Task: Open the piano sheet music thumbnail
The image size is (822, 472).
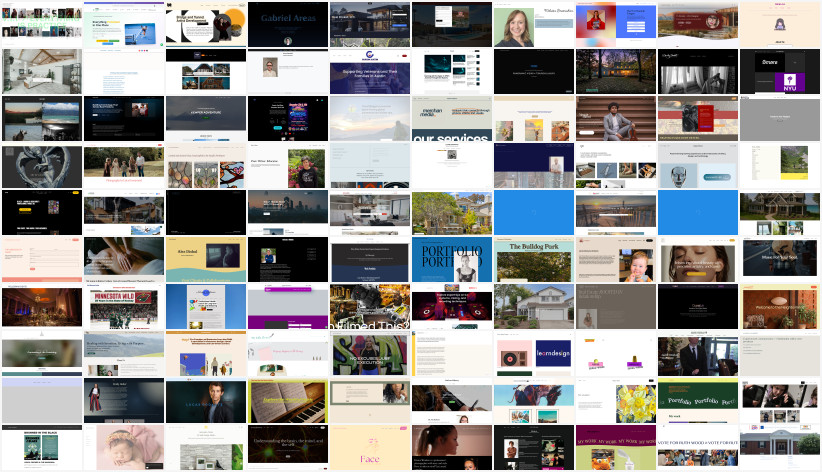Action: click(x=288, y=401)
